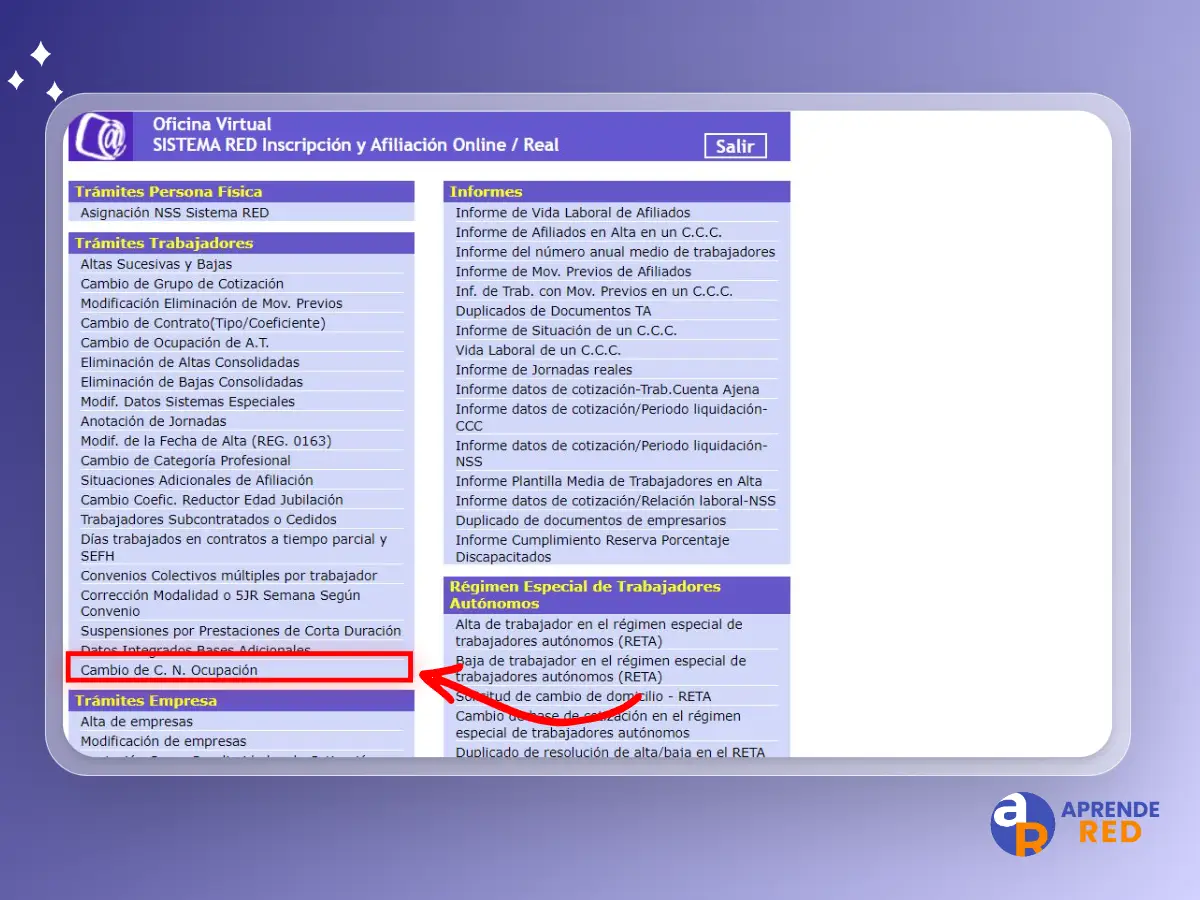Click Cambio de Contrato(Tipo/Coeficiente)
This screenshot has width=1200, height=900.
(x=203, y=323)
